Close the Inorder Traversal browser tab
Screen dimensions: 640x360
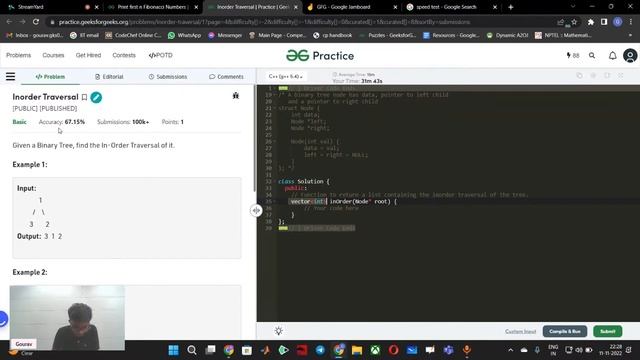click(296, 7)
